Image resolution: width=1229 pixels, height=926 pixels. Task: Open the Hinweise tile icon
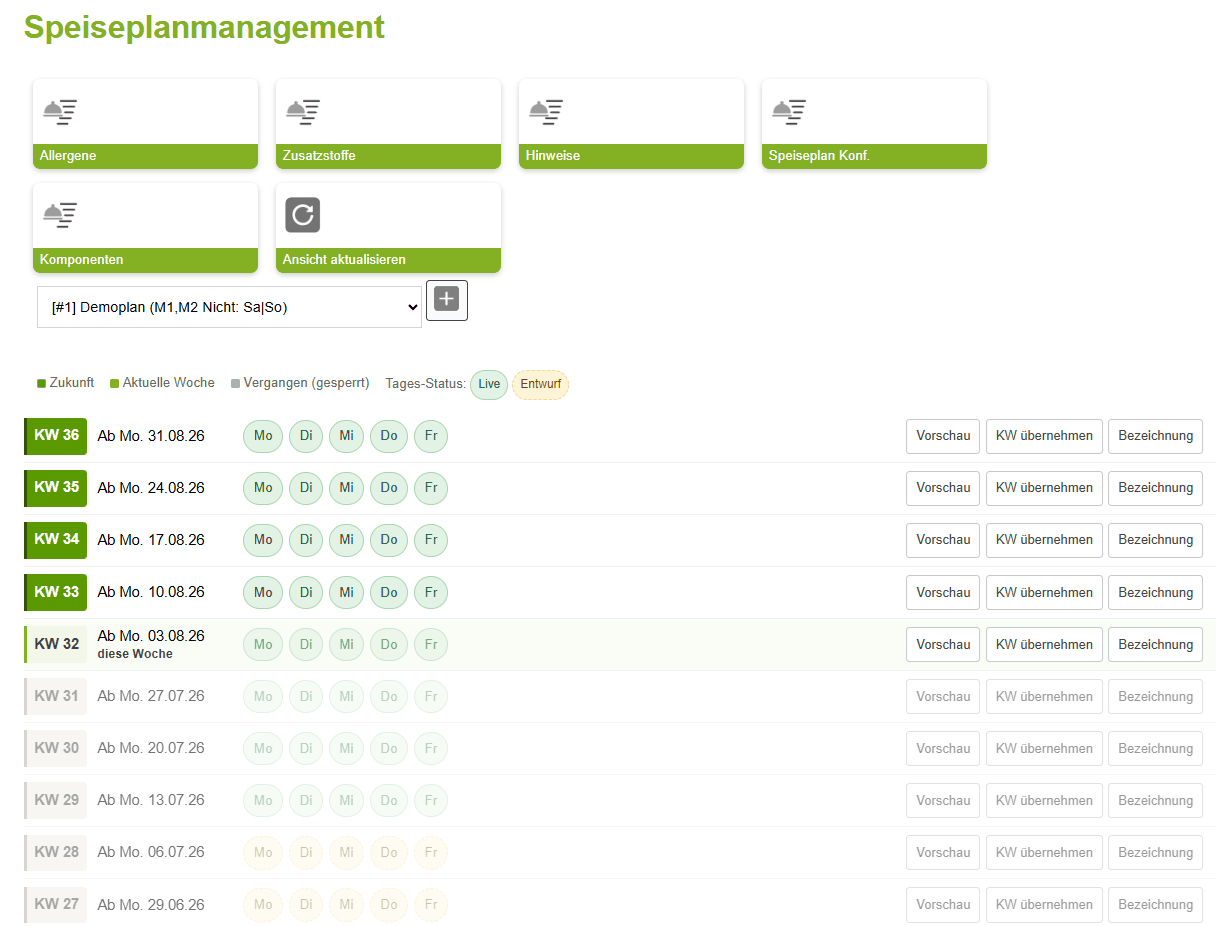546,111
